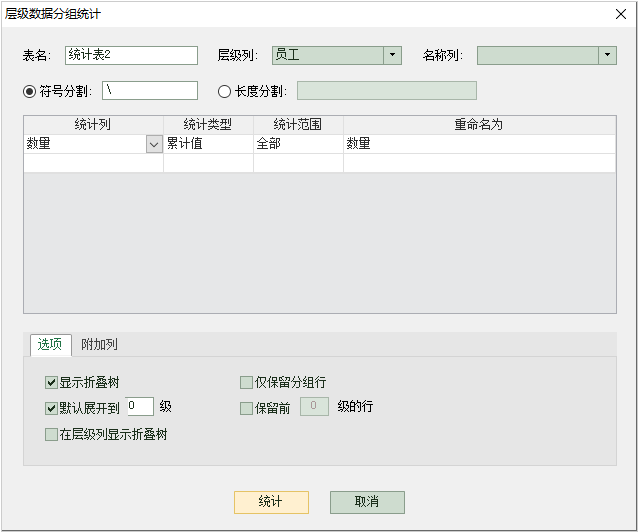Select the 选项 tab

tap(50, 344)
